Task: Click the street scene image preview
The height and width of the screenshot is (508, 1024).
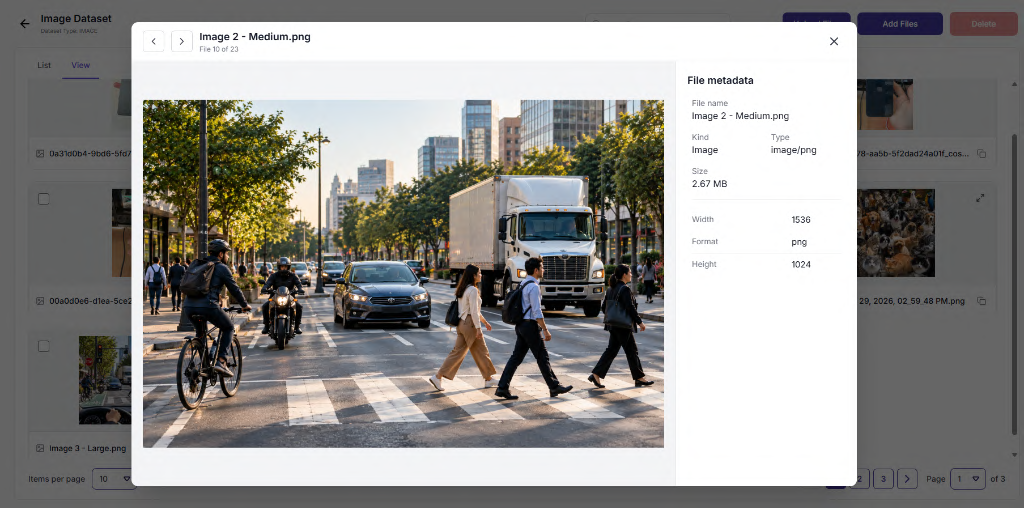Action: [x=404, y=274]
